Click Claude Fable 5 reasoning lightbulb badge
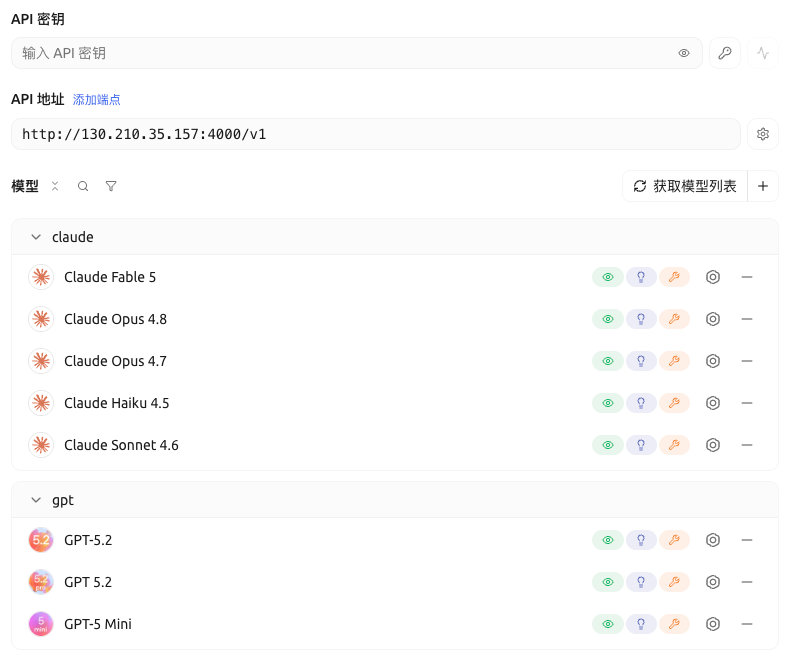790x667 pixels. point(641,277)
